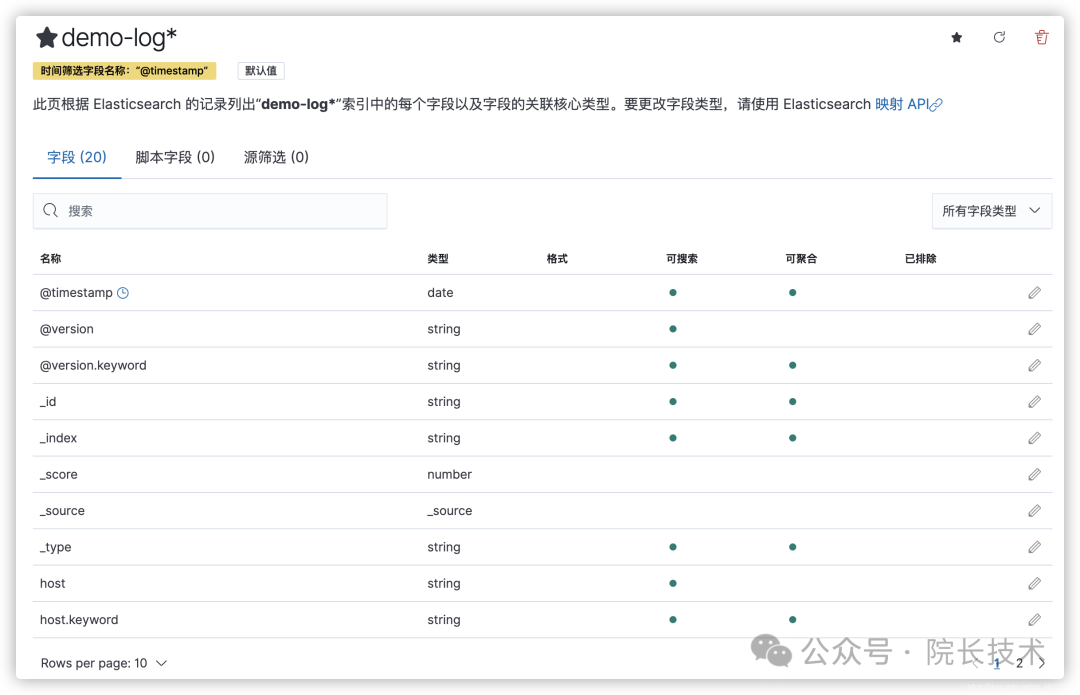Viewport: 1080px width, 695px height.
Task: Switch to the 源筛选 (0) tab
Action: click(x=276, y=157)
